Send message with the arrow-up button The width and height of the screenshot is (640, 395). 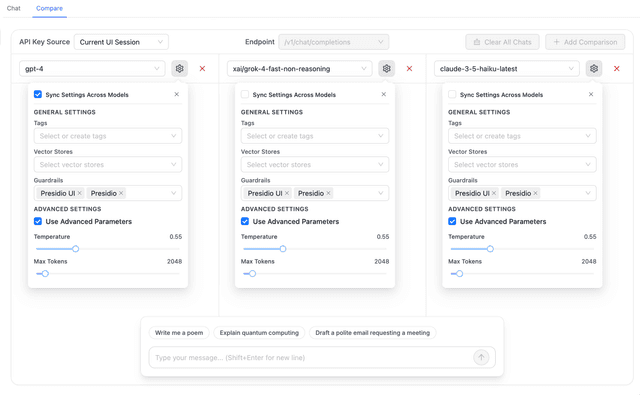click(x=481, y=357)
